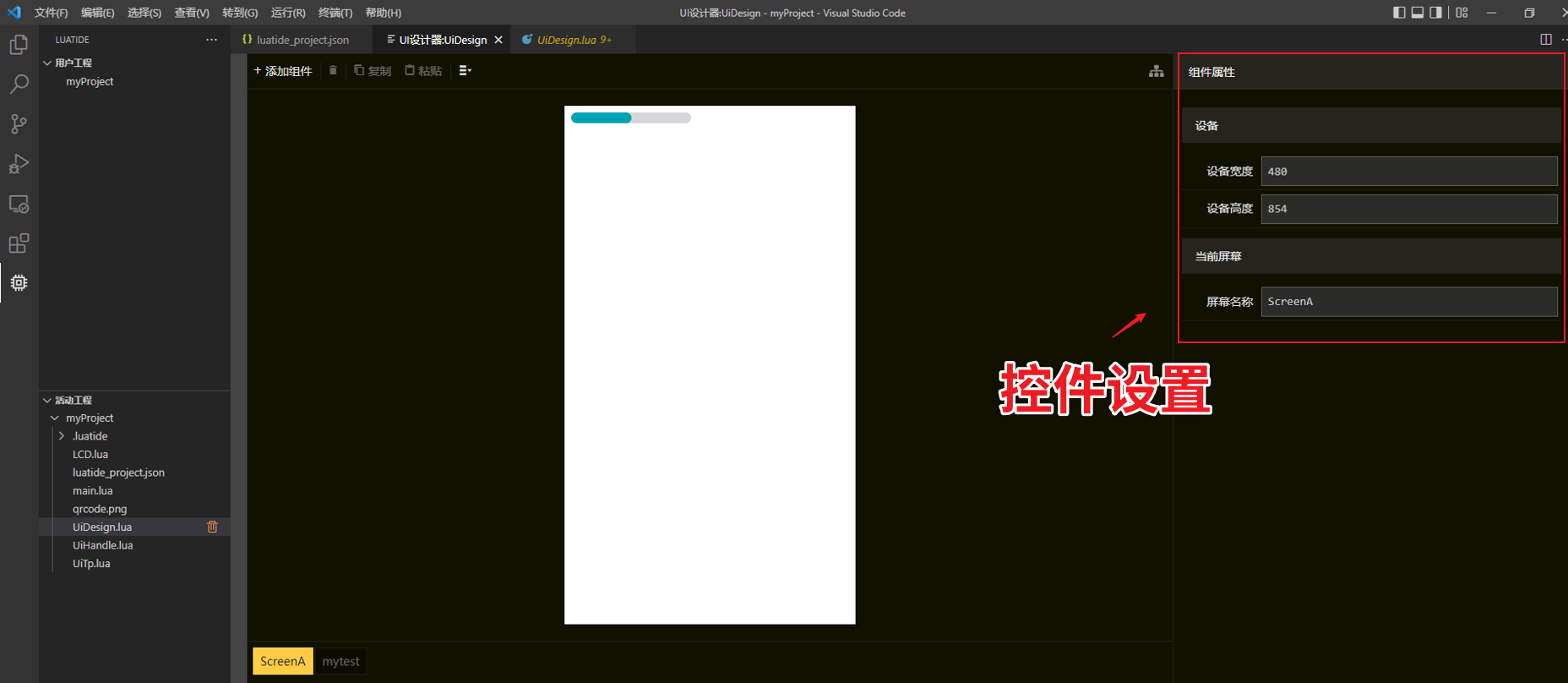Open the 文件(F) menu

[51, 13]
